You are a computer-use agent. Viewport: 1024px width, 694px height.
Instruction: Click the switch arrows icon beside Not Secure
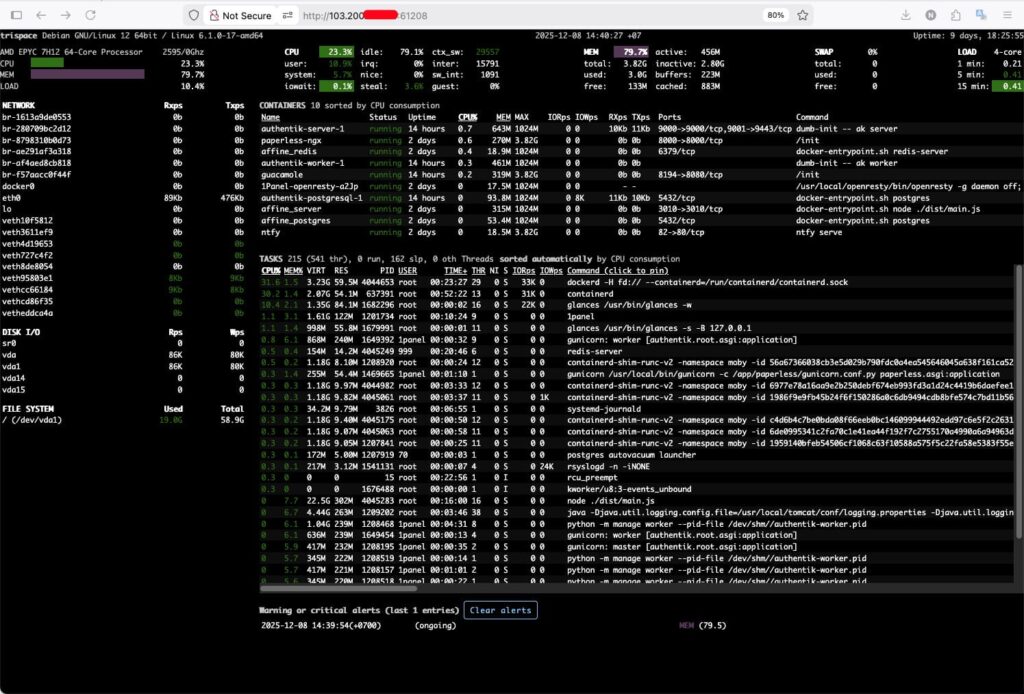pyautogui.click(x=287, y=15)
